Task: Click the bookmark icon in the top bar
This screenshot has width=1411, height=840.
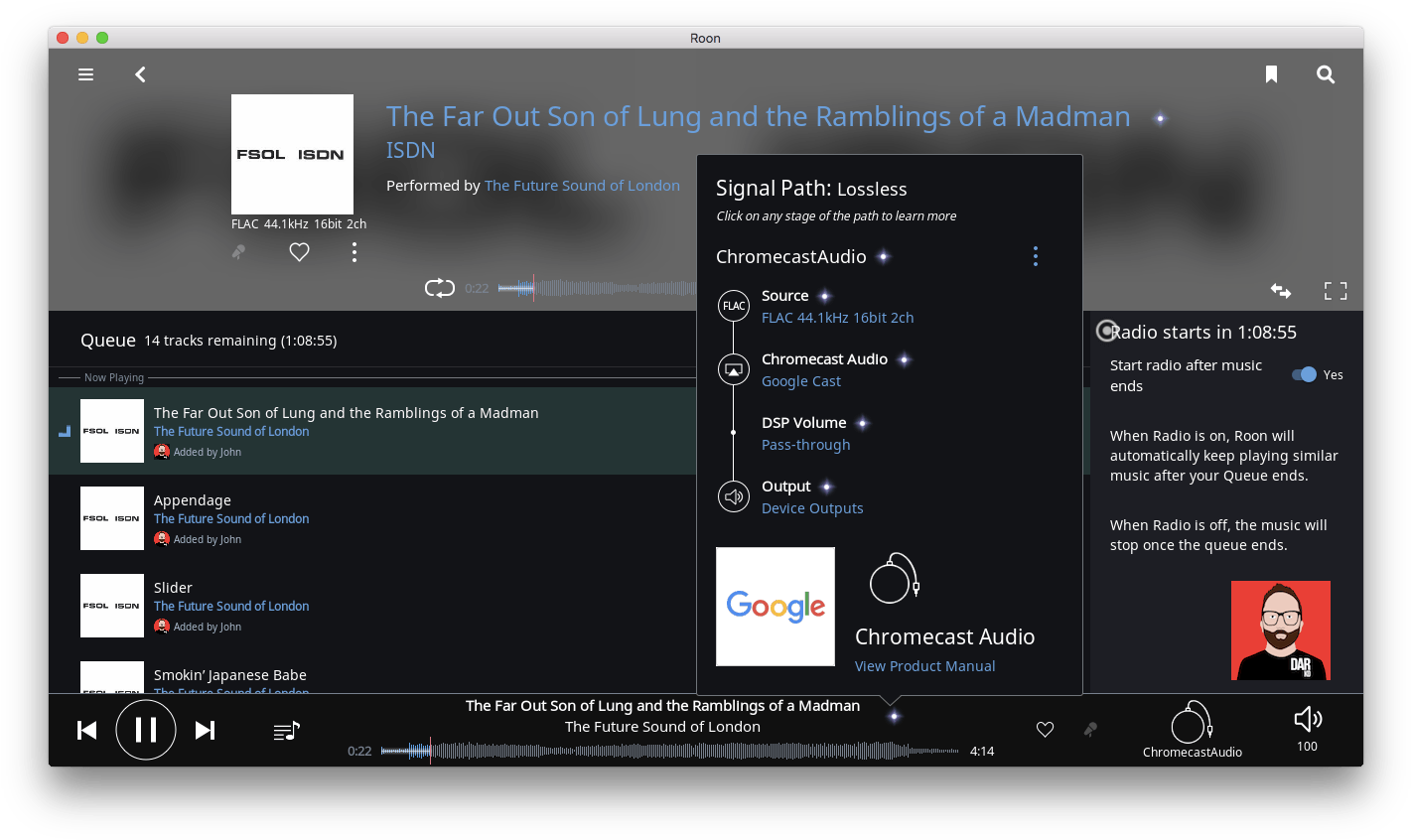Action: tap(1271, 73)
